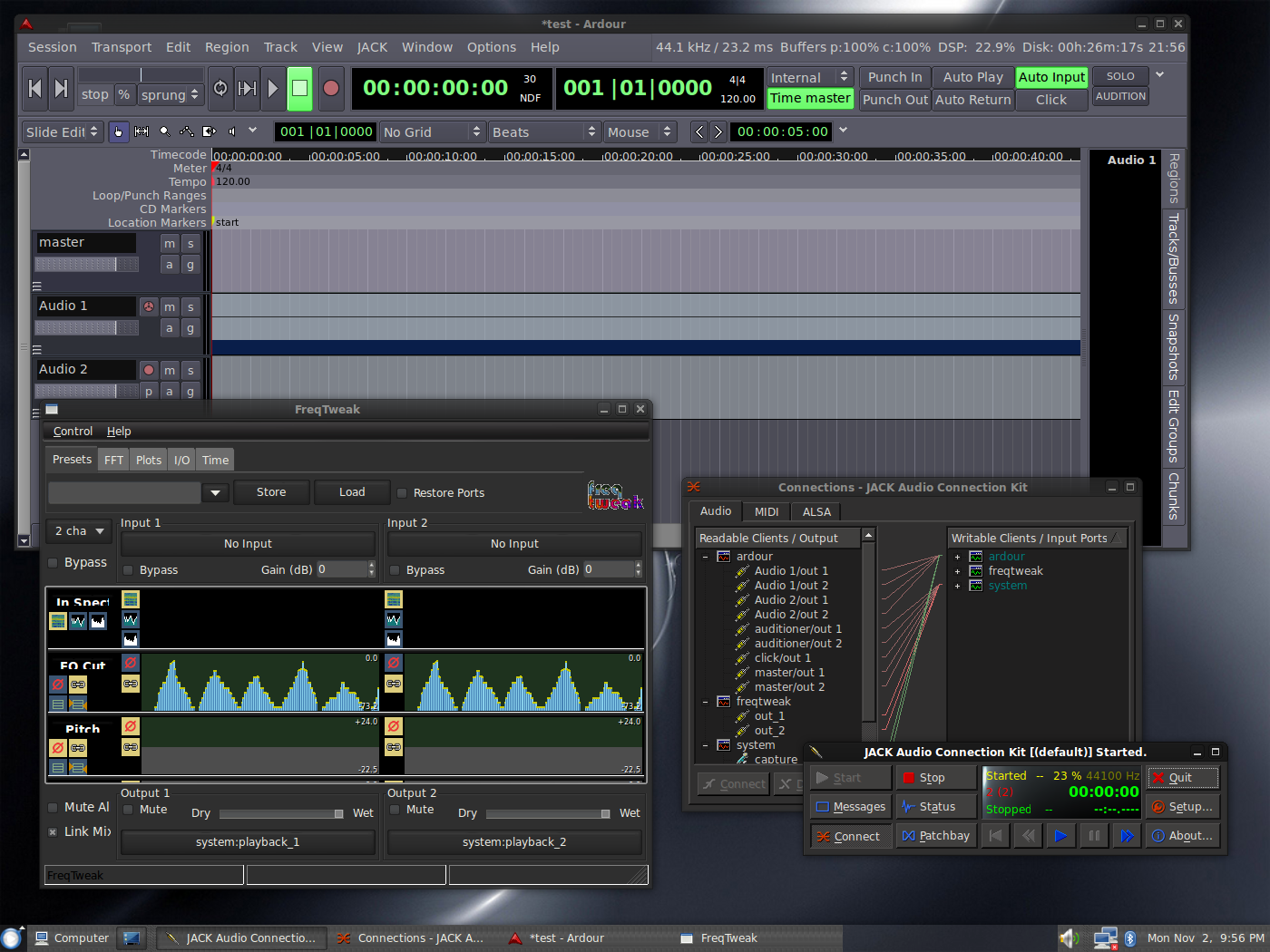Viewport: 1270px width, 952px height.
Task: Click JACK transport play button
Action: click(x=1060, y=836)
